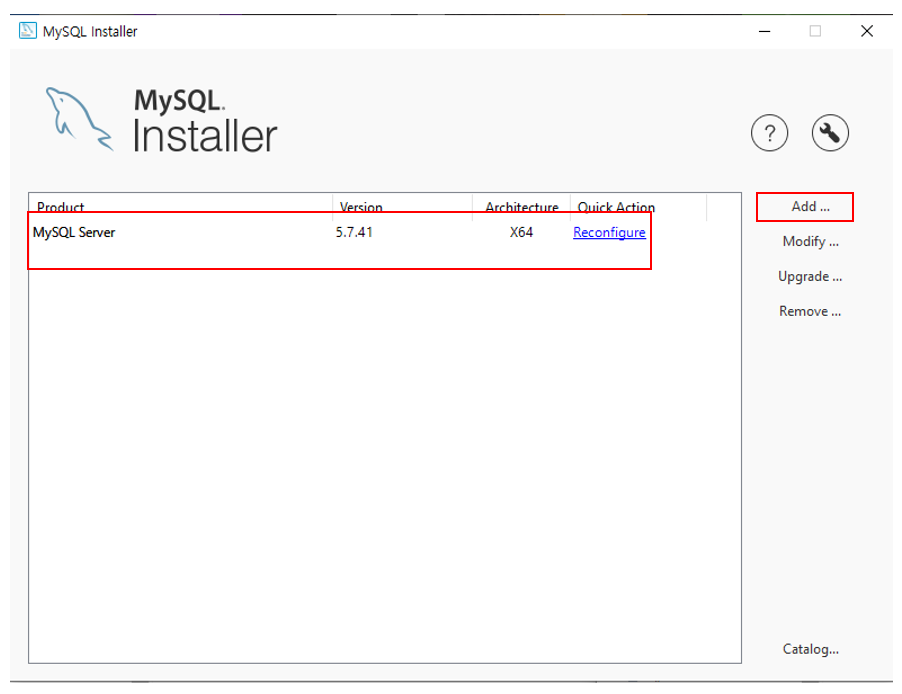
Task: Minimize the MySQL Installer window
Action: click(x=764, y=31)
